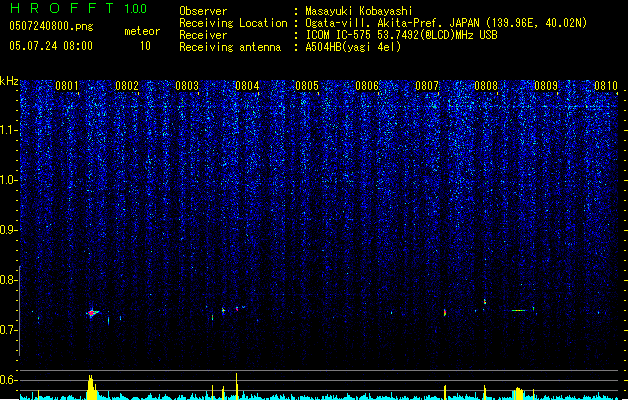Click the 0808 time marker
Viewport: 629px width, 400px height.
coord(486,86)
